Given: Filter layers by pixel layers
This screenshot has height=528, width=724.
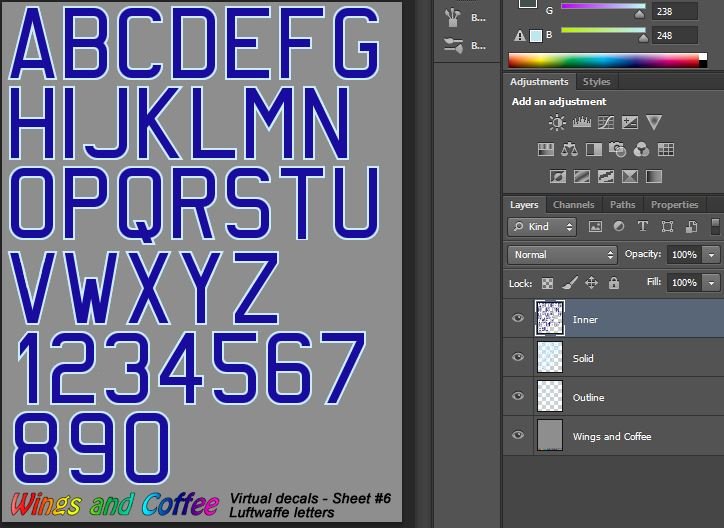Looking at the screenshot, I should tap(595, 227).
